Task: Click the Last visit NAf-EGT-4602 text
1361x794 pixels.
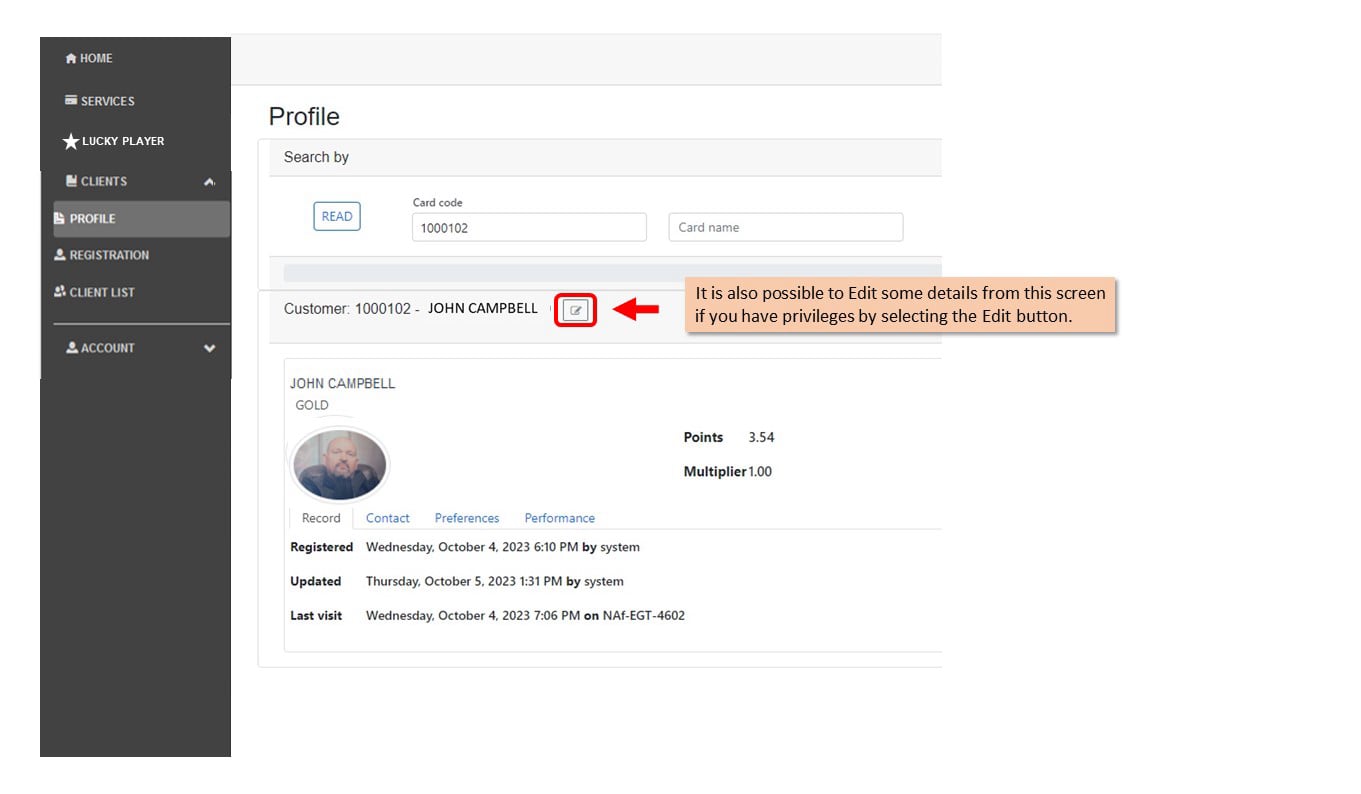Action: click(x=644, y=615)
